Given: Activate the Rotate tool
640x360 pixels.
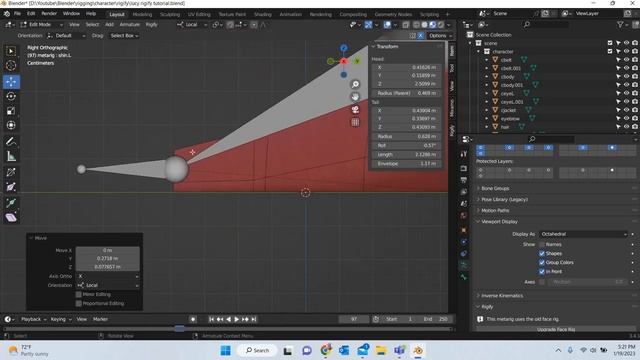Looking at the screenshot, I should [11, 96].
